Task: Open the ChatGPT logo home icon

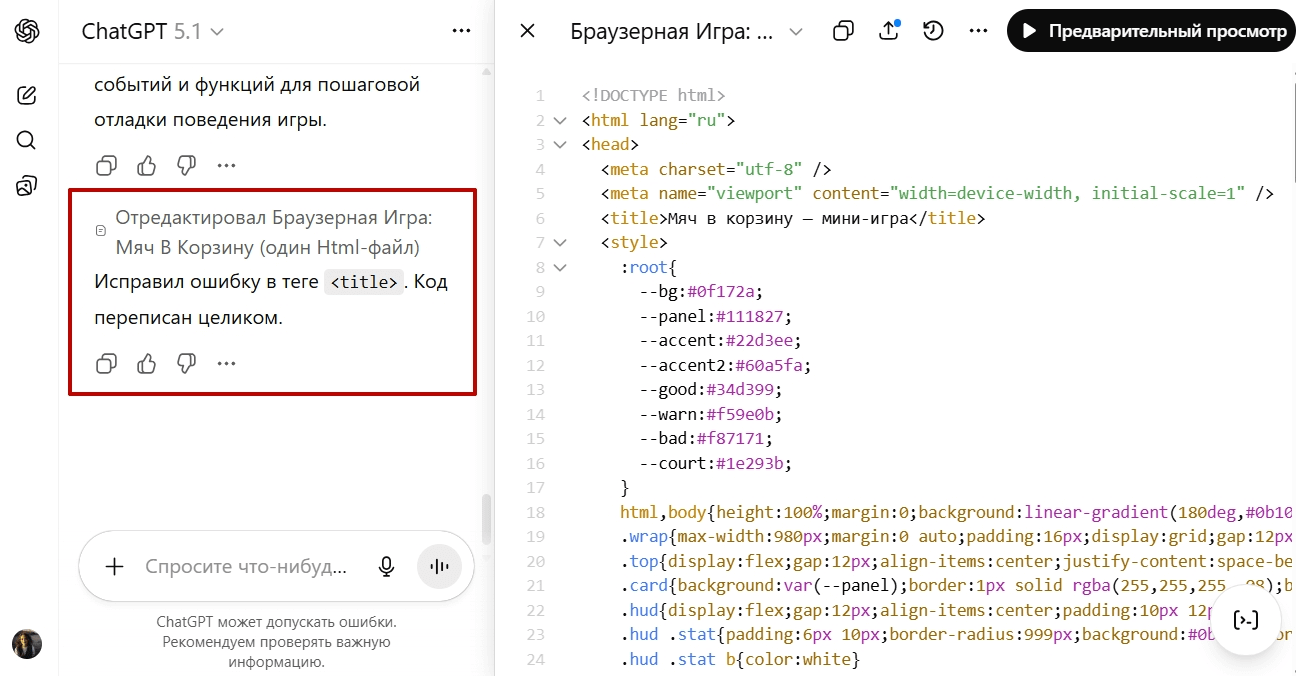Action: tap(27, 31)
